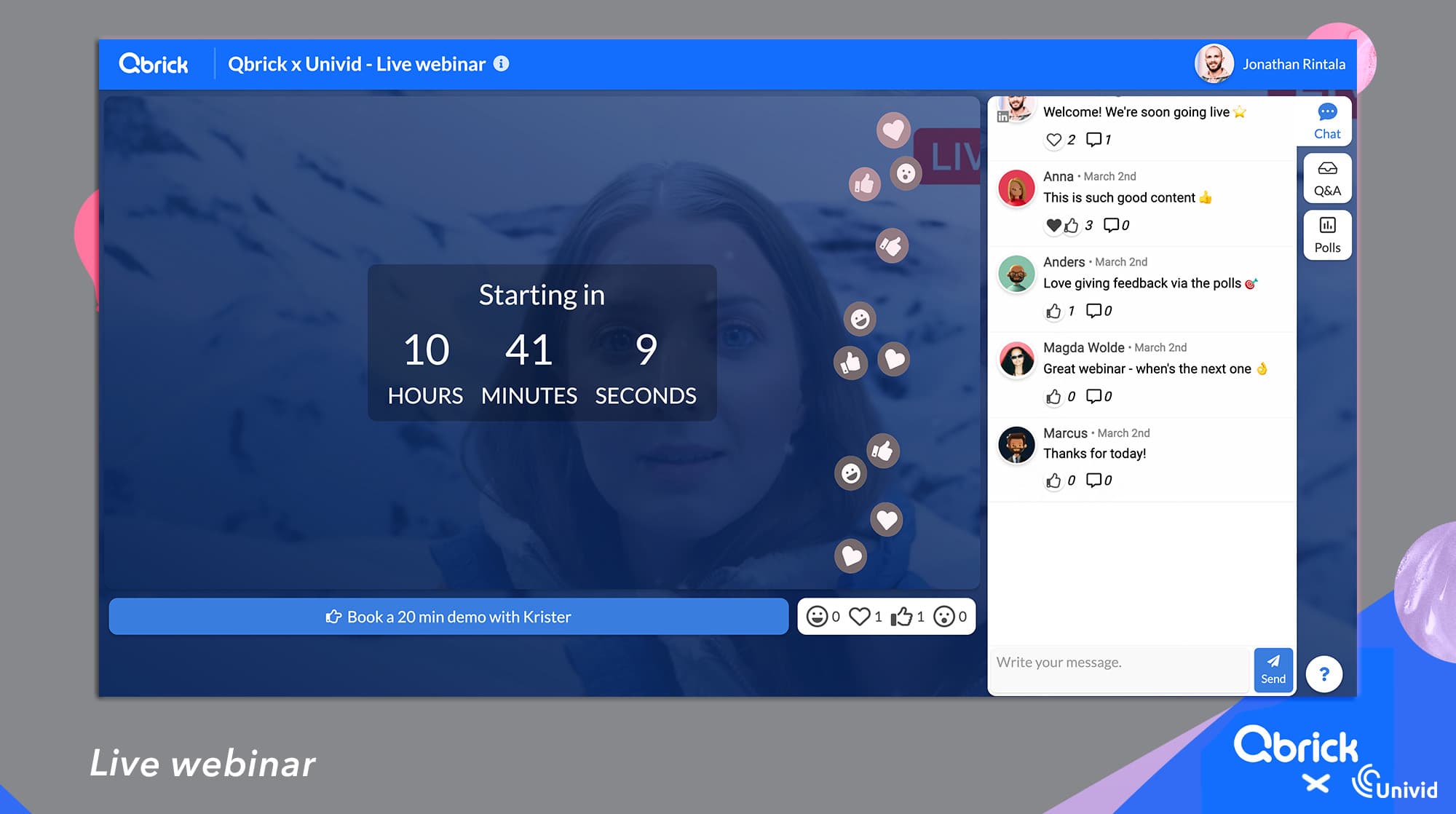This screenshot has height=814, width=1456.
Task: Like Magda Wolde's chat message
Action: 1053,397
